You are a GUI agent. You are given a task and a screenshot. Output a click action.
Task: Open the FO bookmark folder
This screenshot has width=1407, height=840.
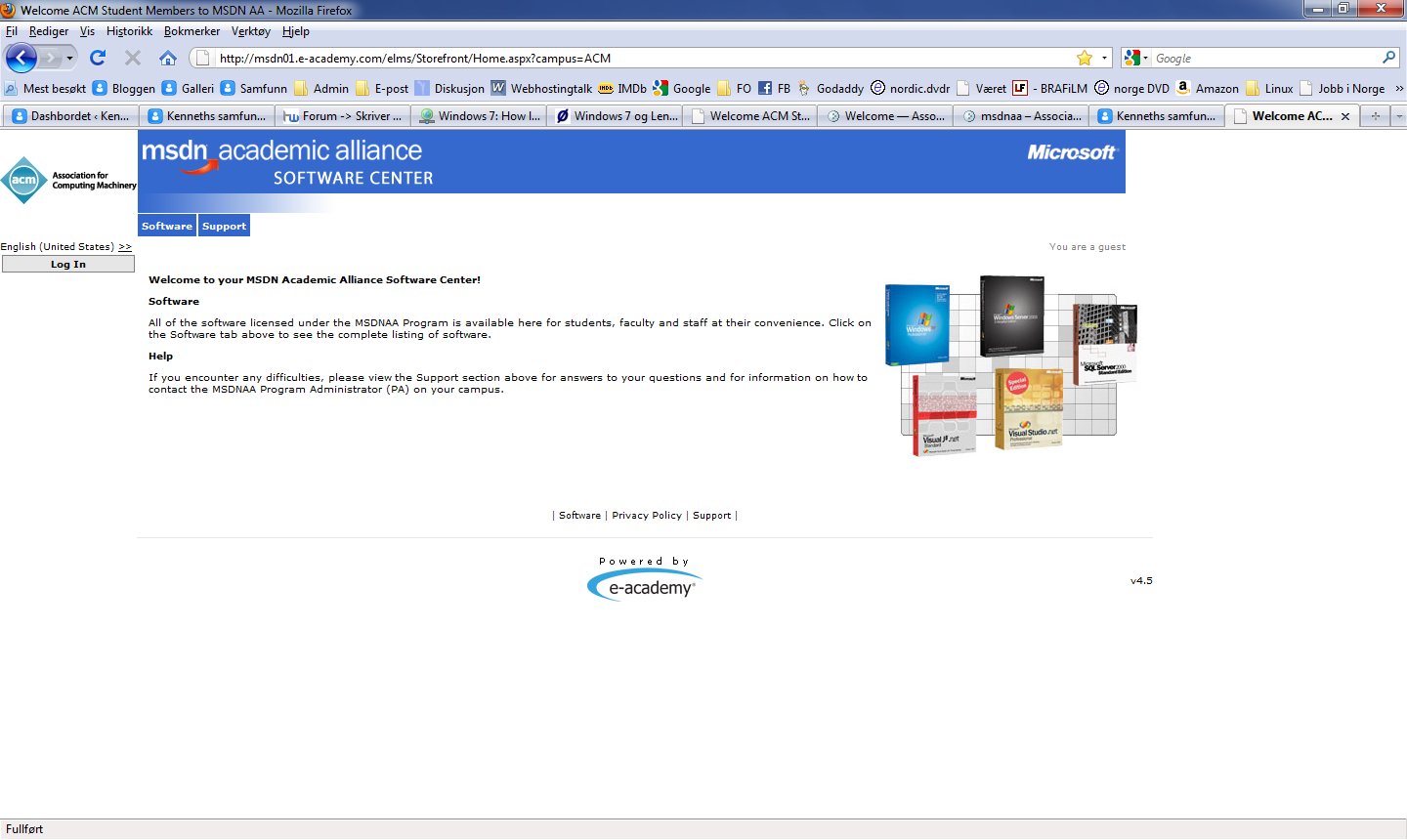pyautogui.click(x=734, y=88)
